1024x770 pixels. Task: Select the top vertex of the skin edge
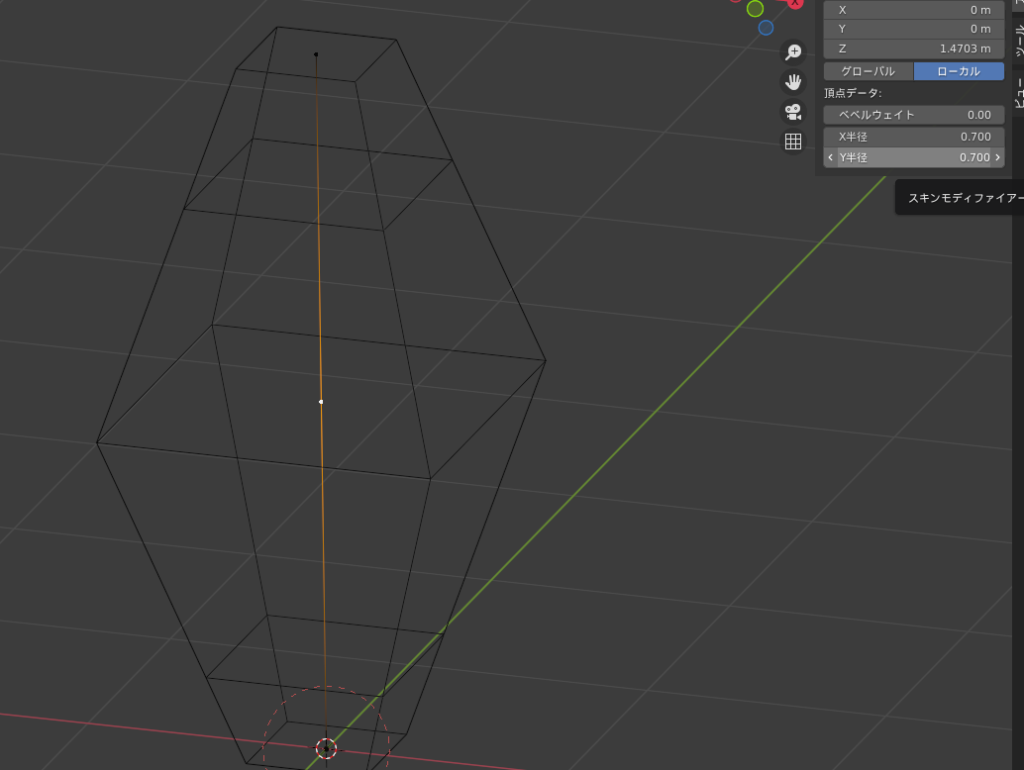tap(316, 54)
